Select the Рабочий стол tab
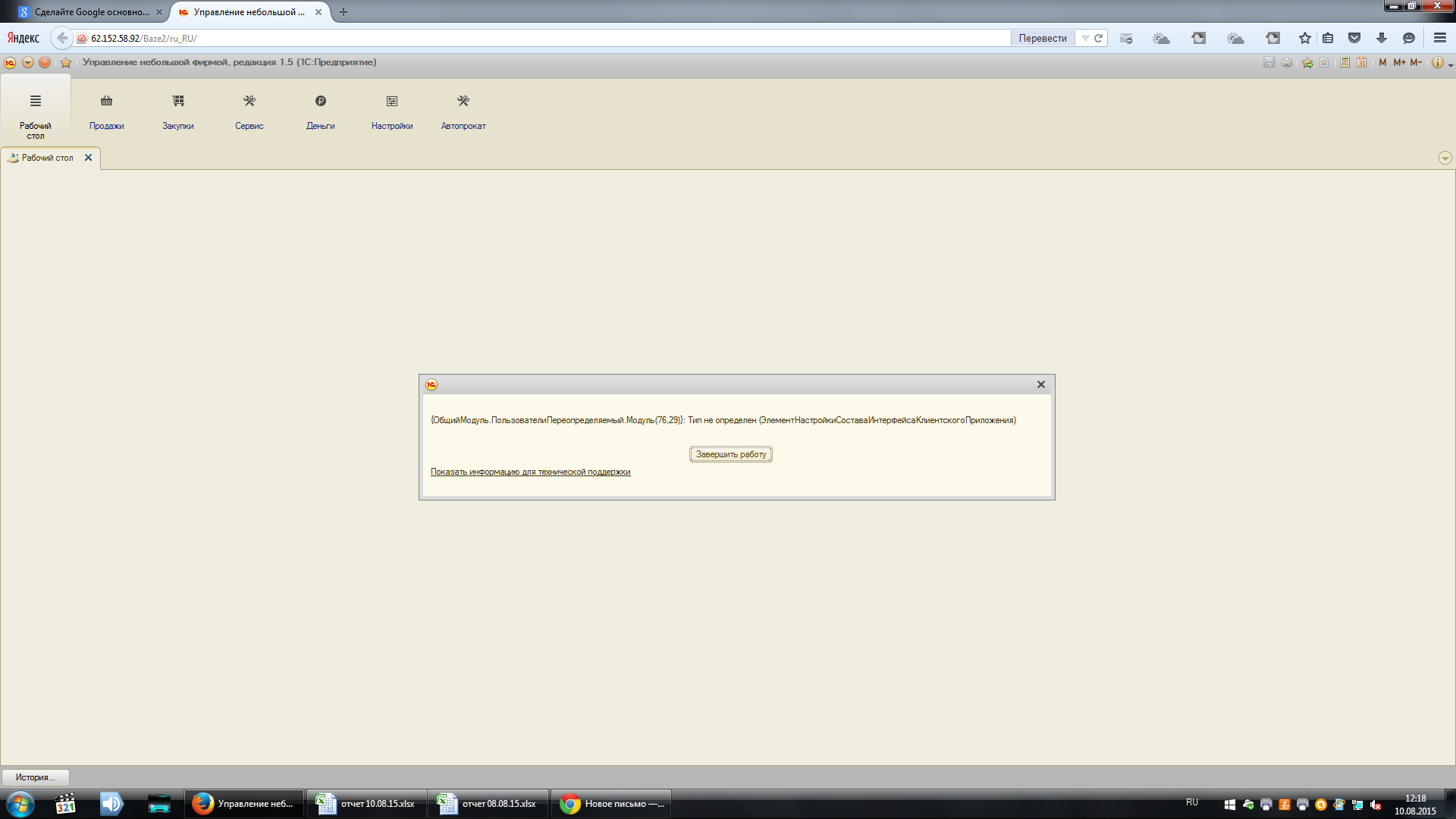Image resolution: width=1456 pixels, height=819 pixels. point(47,158)
